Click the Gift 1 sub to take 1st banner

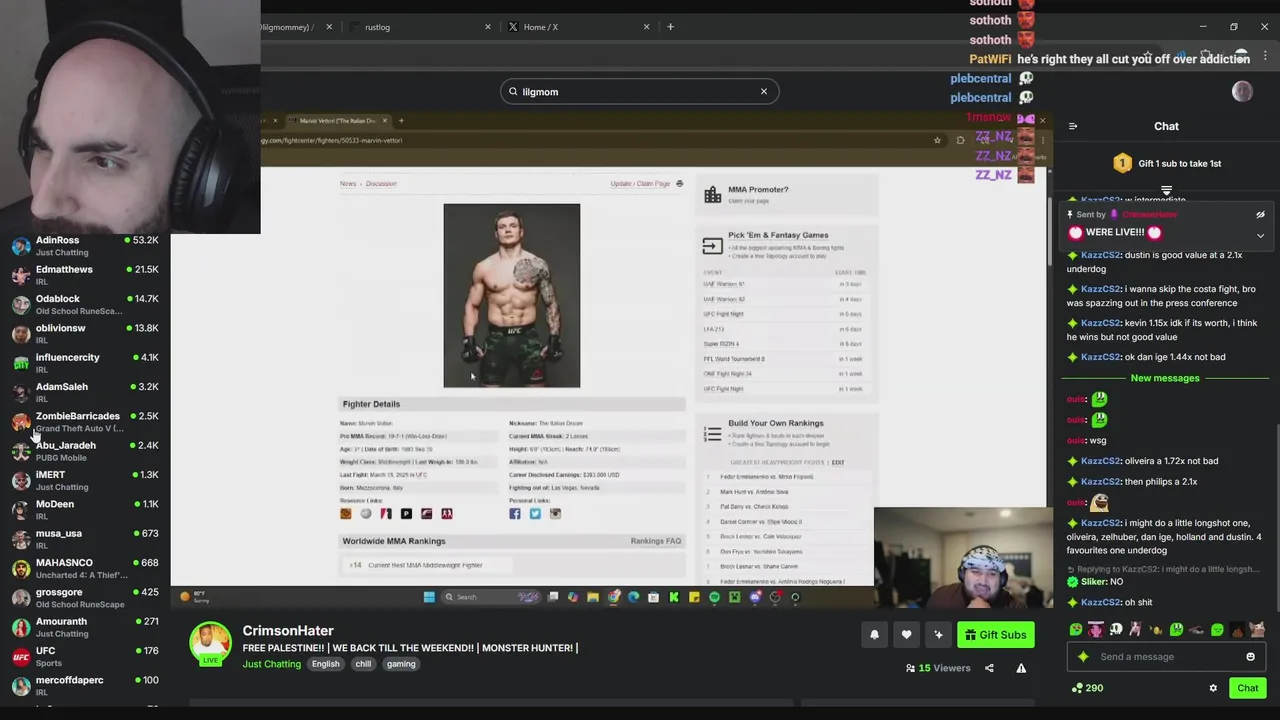(1166, 163)
